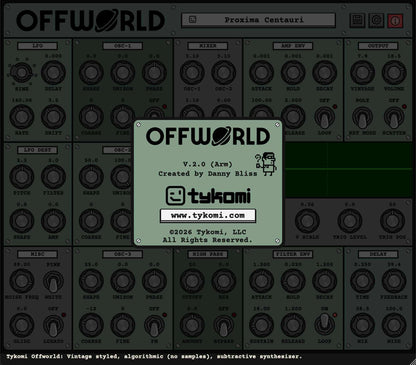Click the Delay Feedback knob
Viewport: 416px width, 365px height.
pyautogui.click(x=394, y=281)
